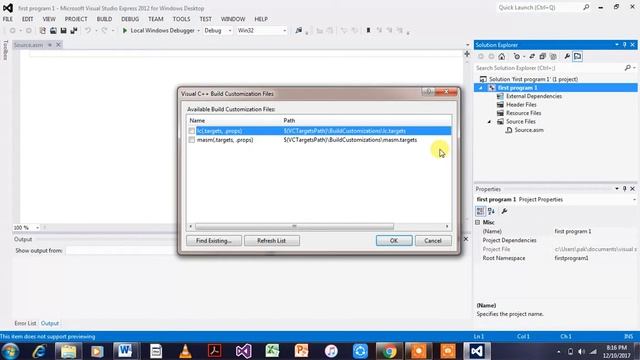This screenshot has width=640, height=360.
Task: Open the PROJECT menu
Action: coord(76,19)
